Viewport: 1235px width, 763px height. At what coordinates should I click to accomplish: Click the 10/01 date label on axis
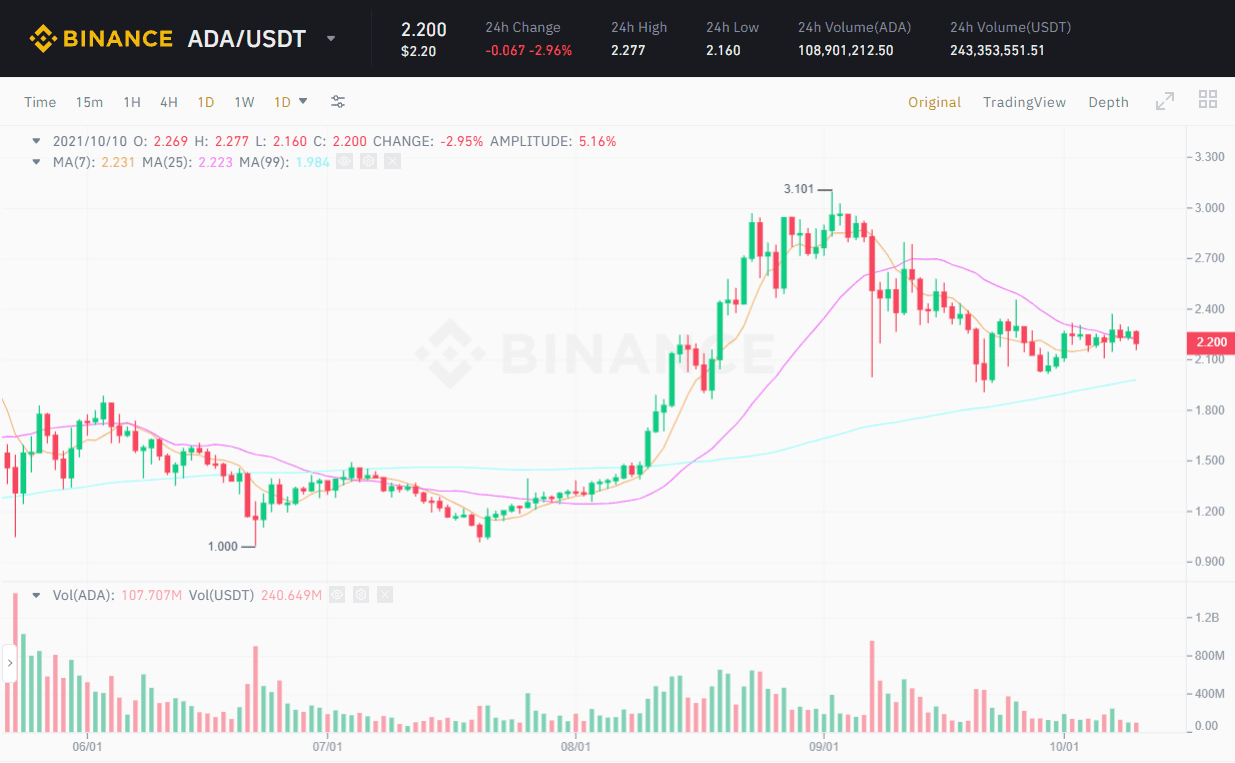[1064, 747]
